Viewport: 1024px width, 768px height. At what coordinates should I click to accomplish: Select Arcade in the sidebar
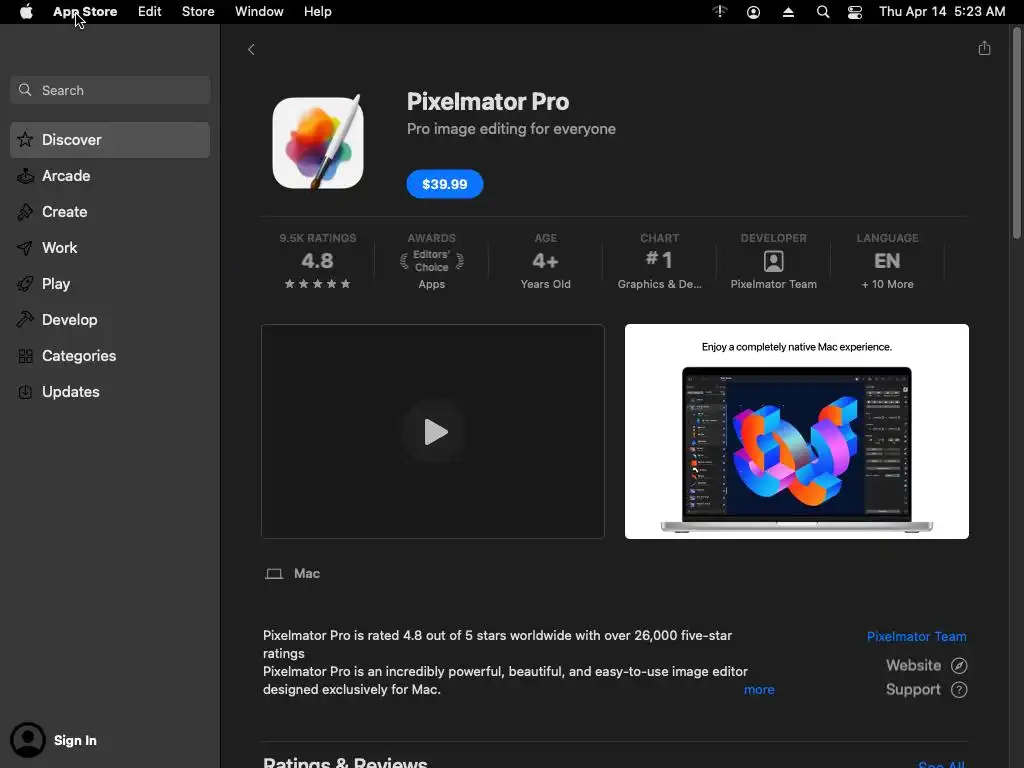(x=110, y=176)
